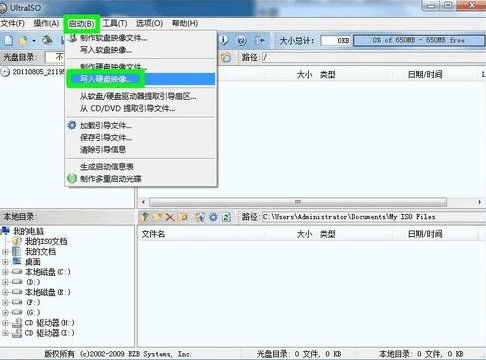Click the exit icon beside the help icon

pyautogui.click(x=260, y=41)
